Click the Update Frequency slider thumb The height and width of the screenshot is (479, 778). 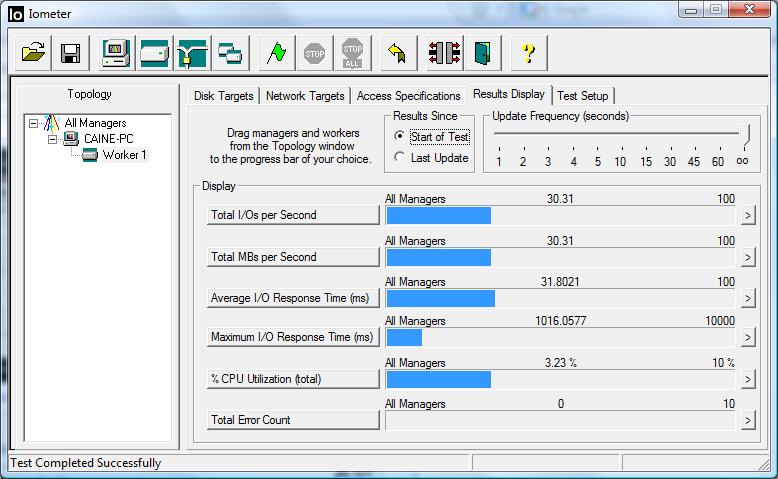pyautogui.click(x=745, y=135)
